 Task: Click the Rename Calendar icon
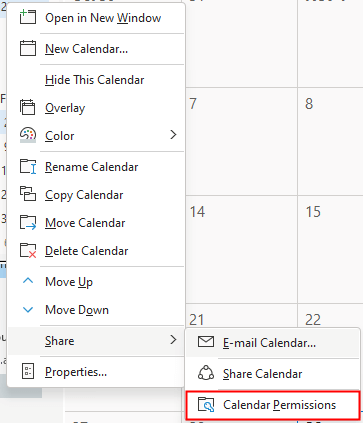click(28, 167)
